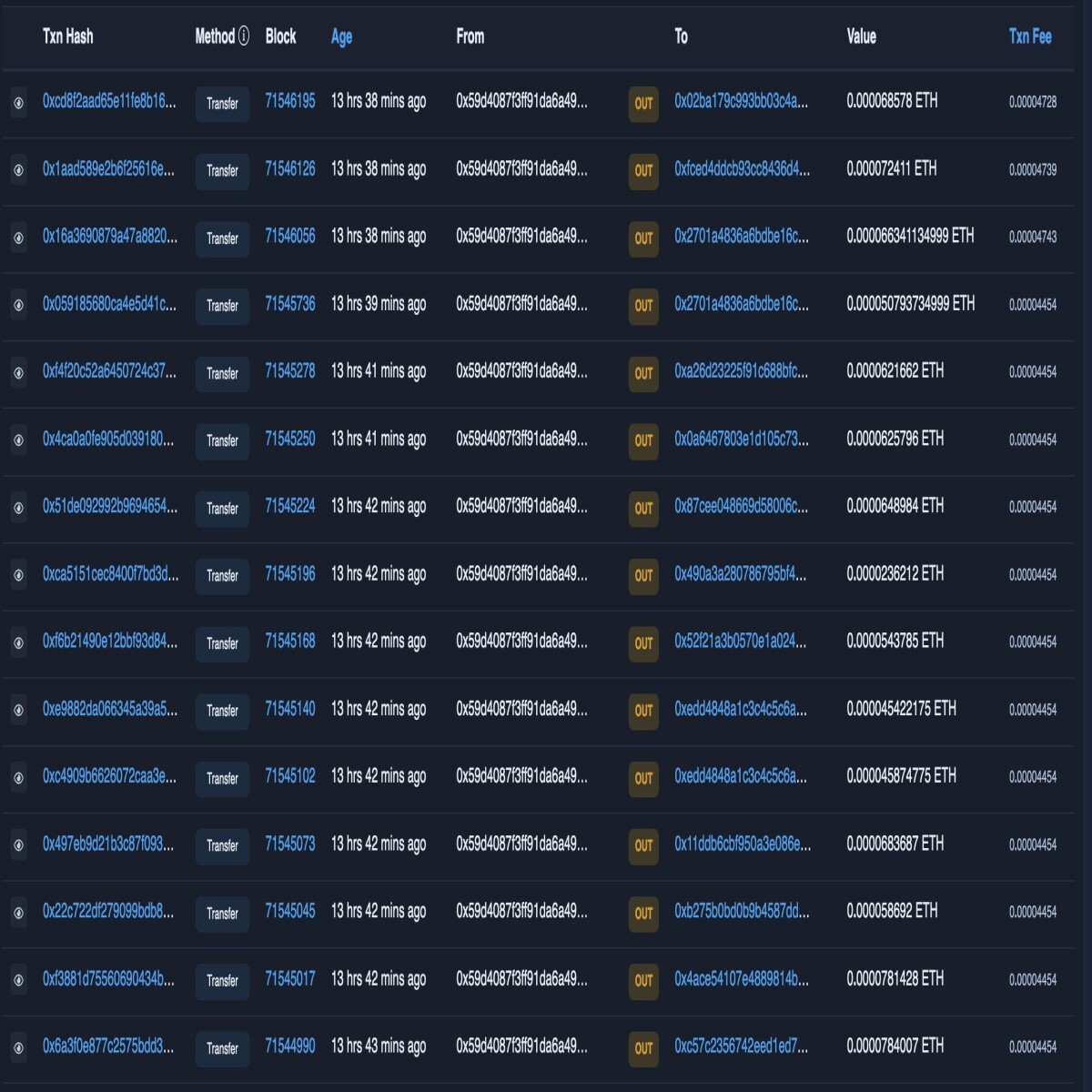Open transaction hash 0xf6b21490e12bbf93d84
The image size is (1092, 1092).
pos(110,641)
